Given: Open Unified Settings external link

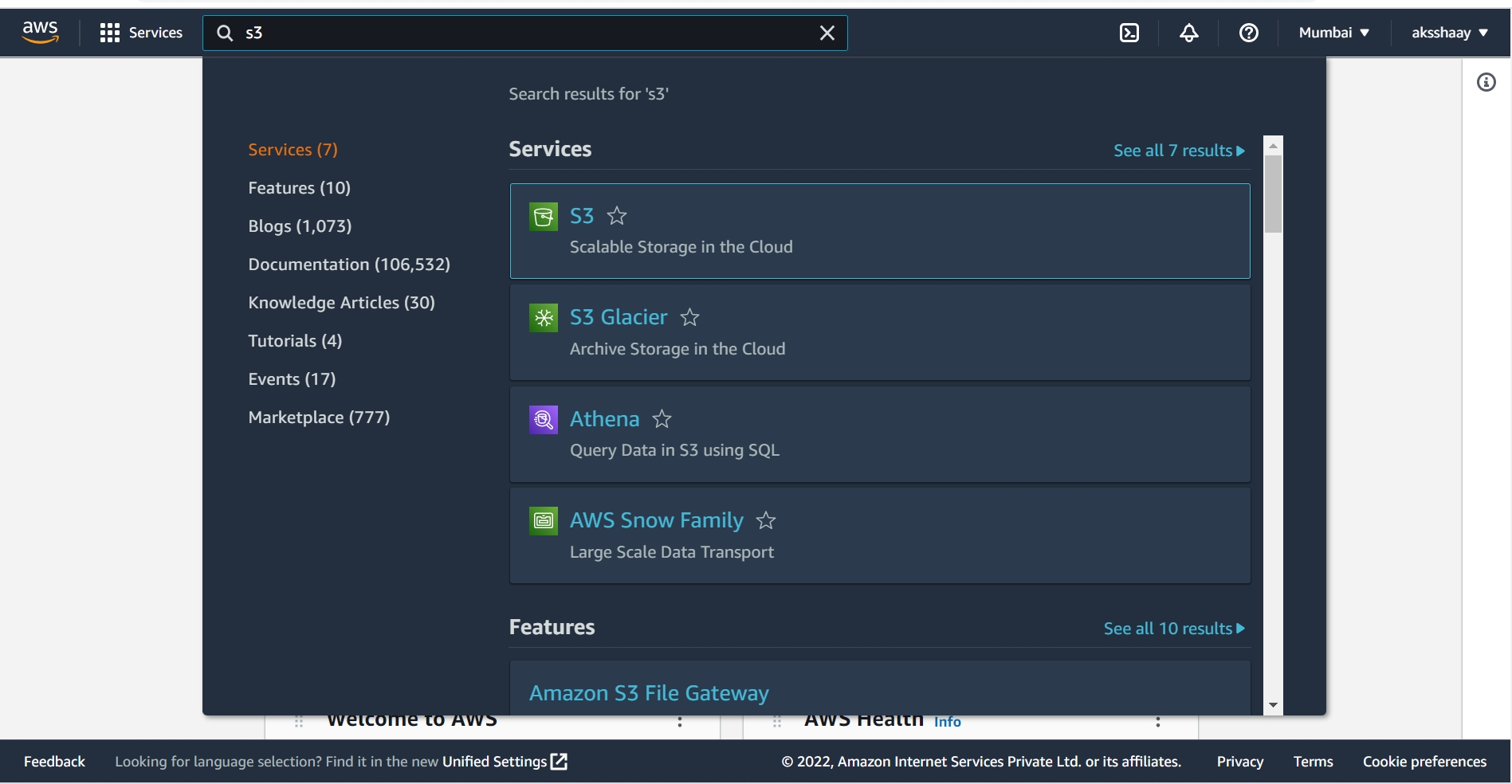Looking at the screenshot, I should [505, 762].
